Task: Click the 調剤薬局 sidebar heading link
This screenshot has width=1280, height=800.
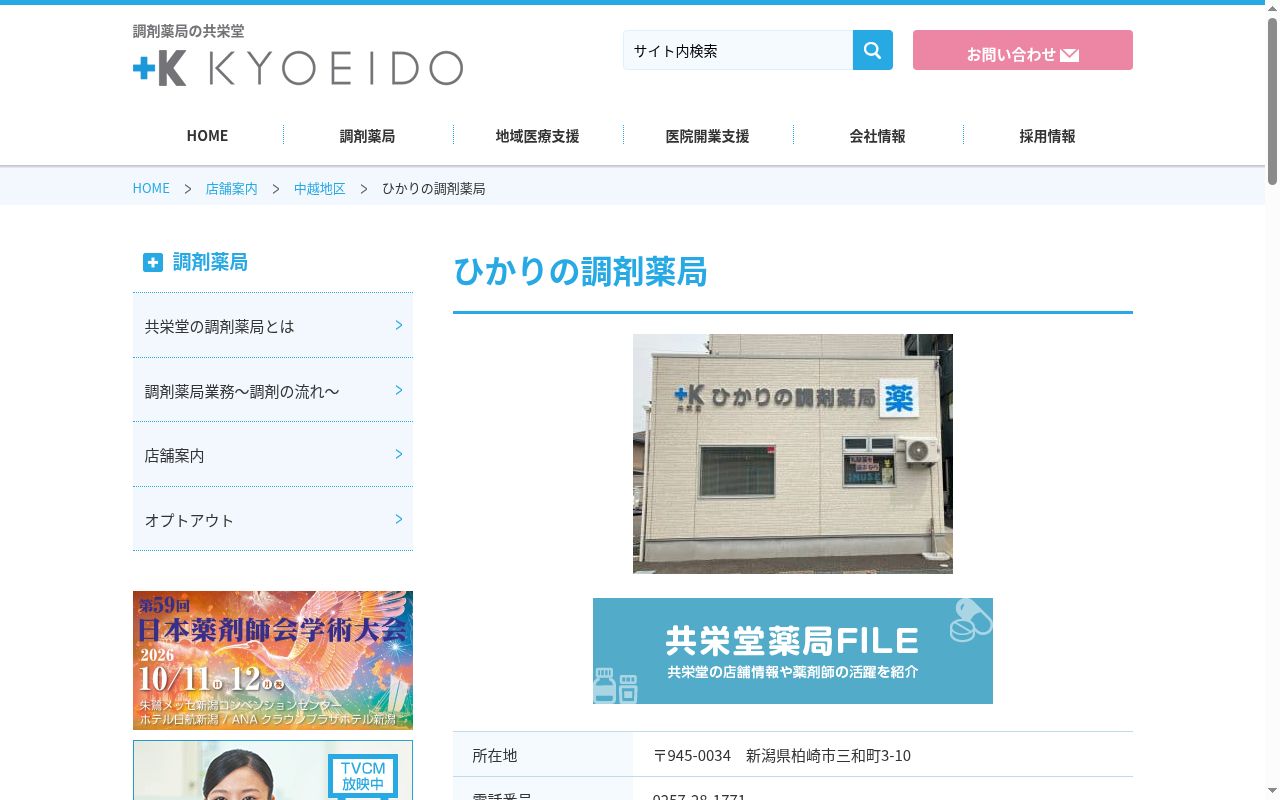Action: pos(210,262)
